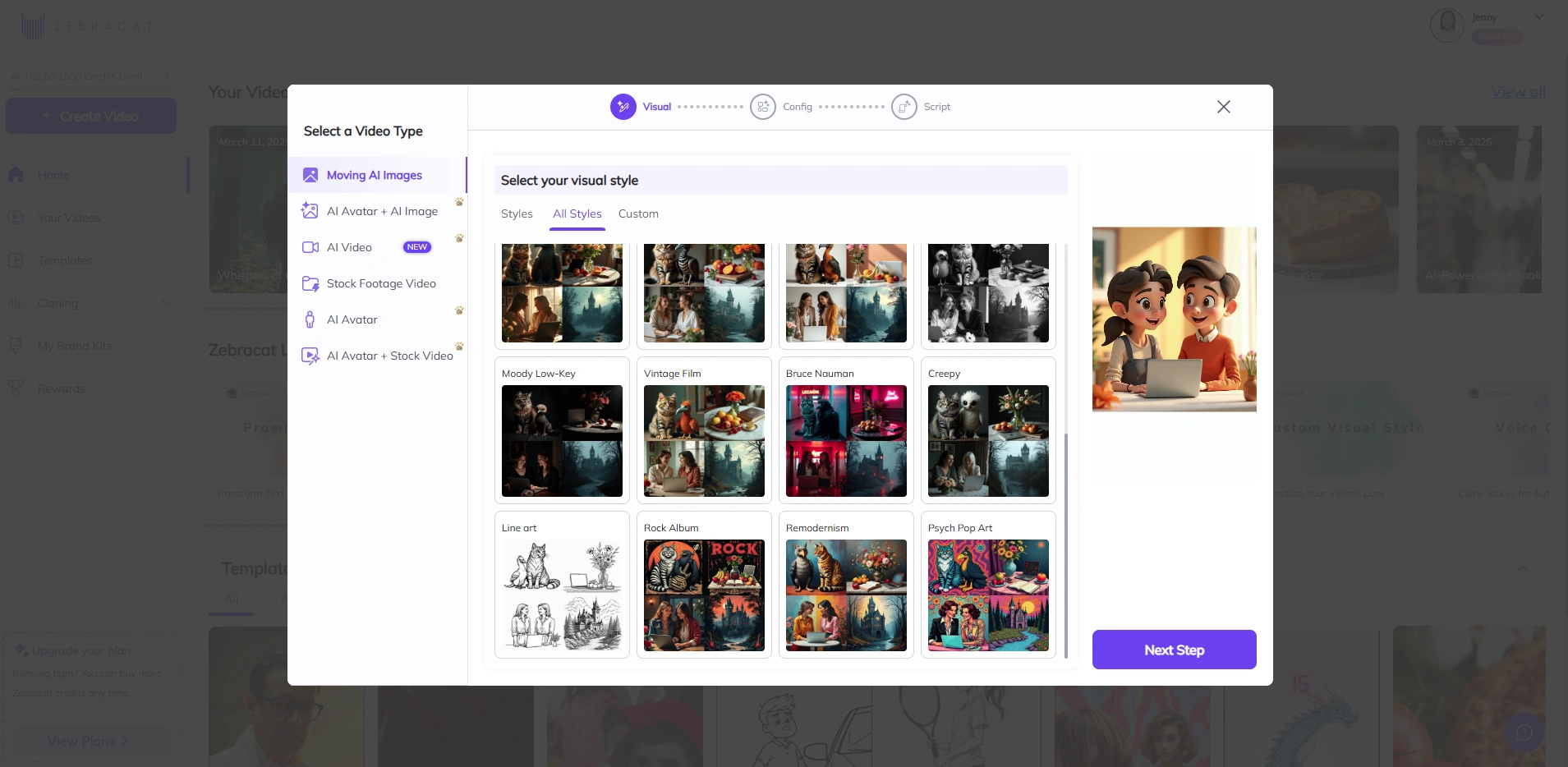Pick the Stock Footage Video icon
This screenshot has height=767, width=1568.
(x=310, y=283)
